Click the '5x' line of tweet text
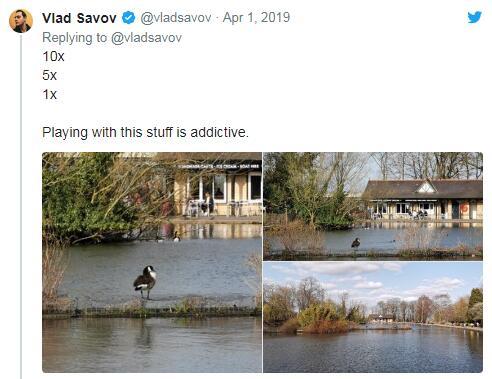Image resolution: width=492 pixels, height=379 pixels. point(49,75)
